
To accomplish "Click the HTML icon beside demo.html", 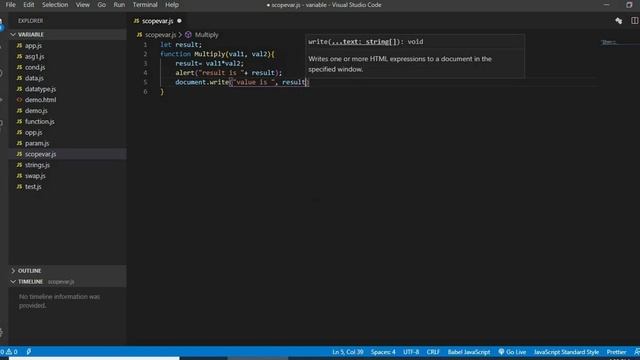I will tap(19, 100).
